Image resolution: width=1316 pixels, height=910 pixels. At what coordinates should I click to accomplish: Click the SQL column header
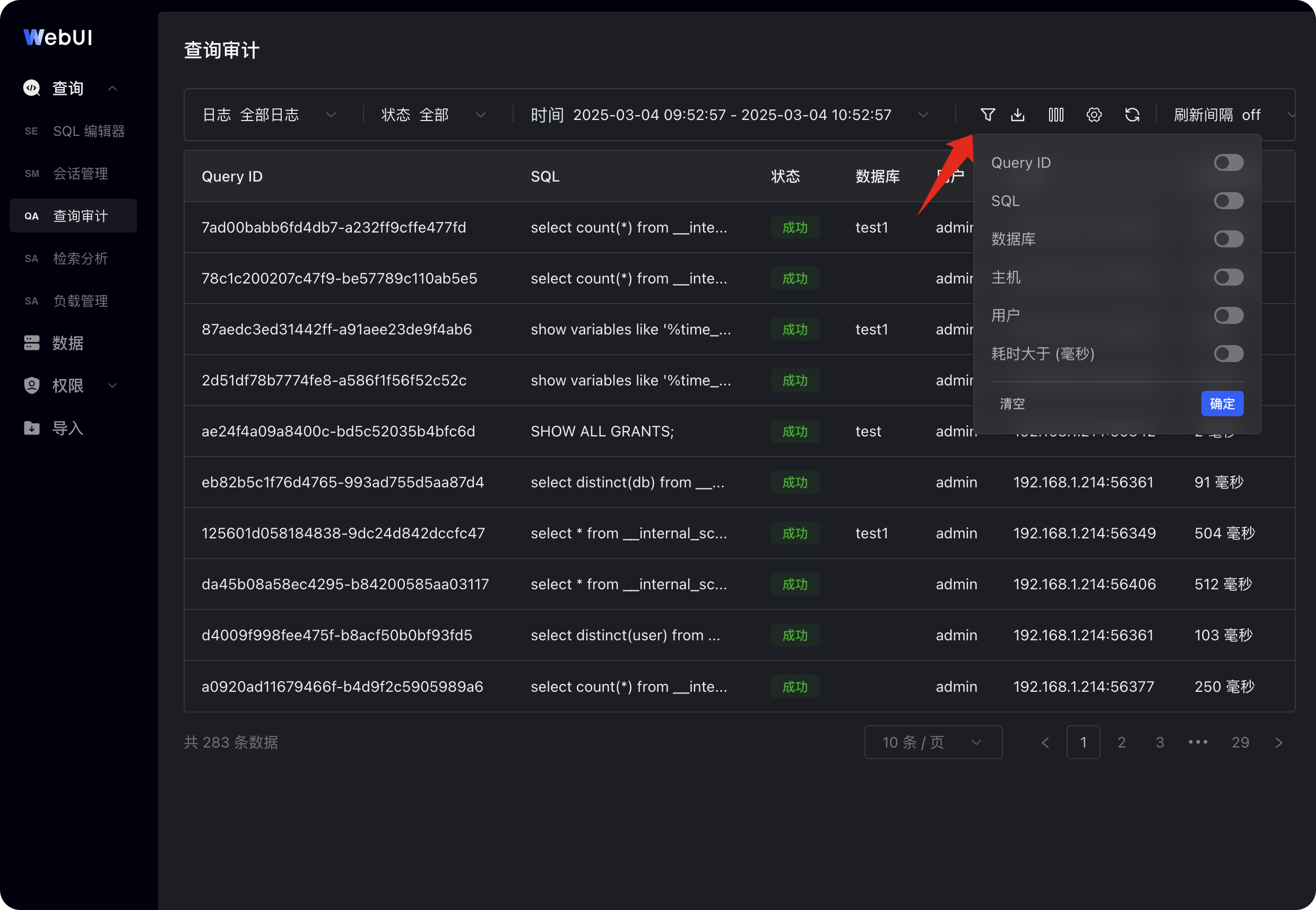coord(545,176)
